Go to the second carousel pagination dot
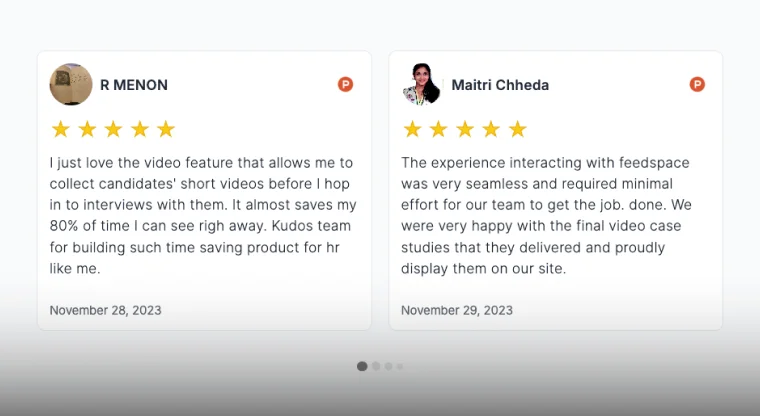Screen dimensions: 760x416 click(376, 366)
